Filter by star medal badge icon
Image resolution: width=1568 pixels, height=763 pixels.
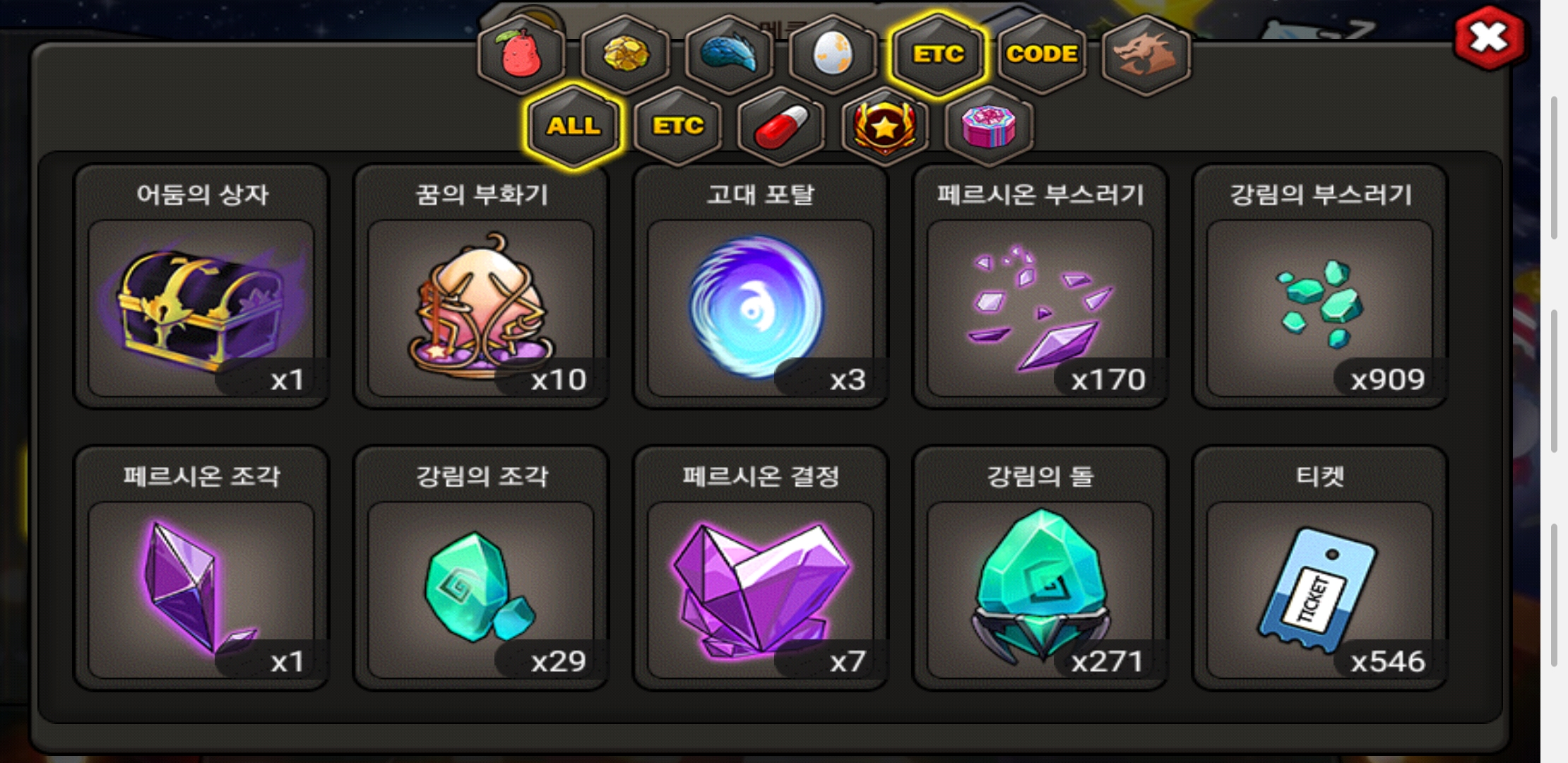point(885,127)
